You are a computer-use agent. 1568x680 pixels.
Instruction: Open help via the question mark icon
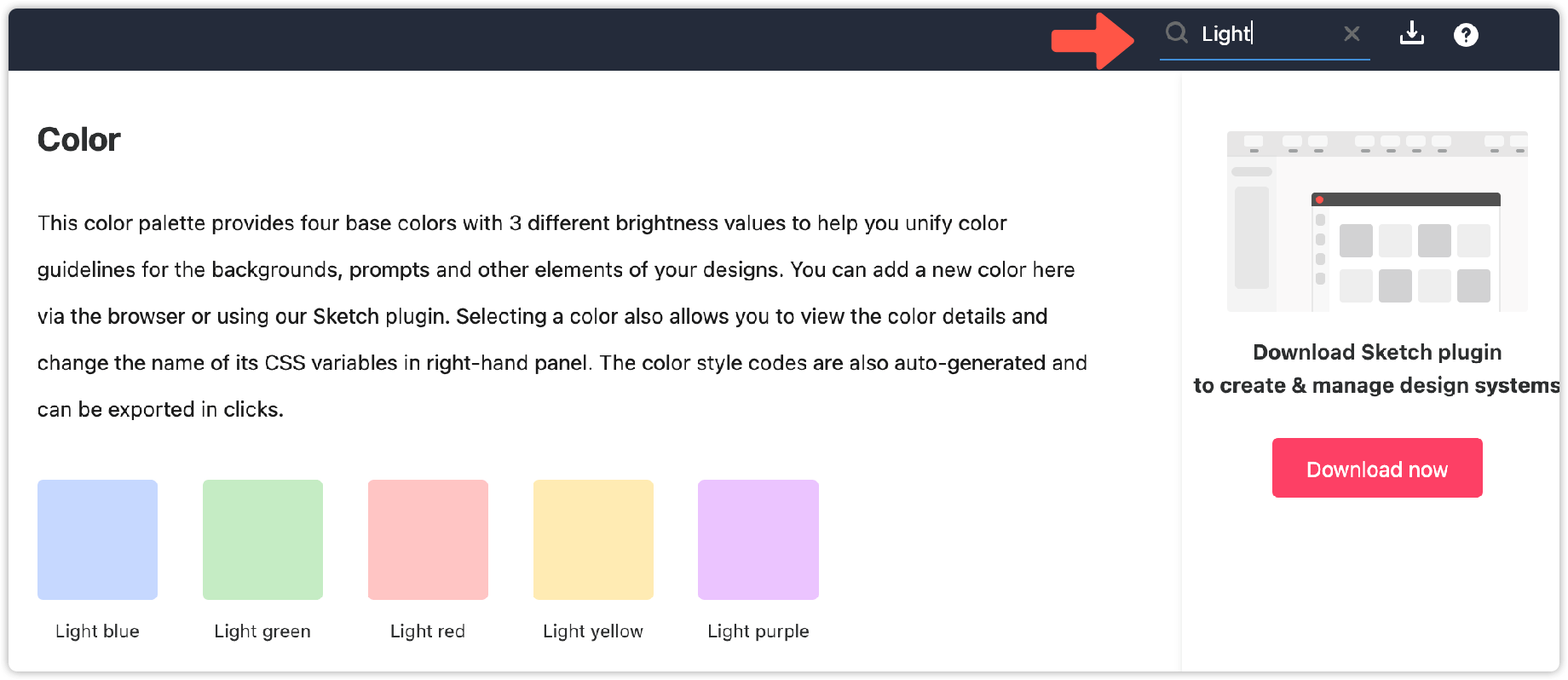(1466, 35)
